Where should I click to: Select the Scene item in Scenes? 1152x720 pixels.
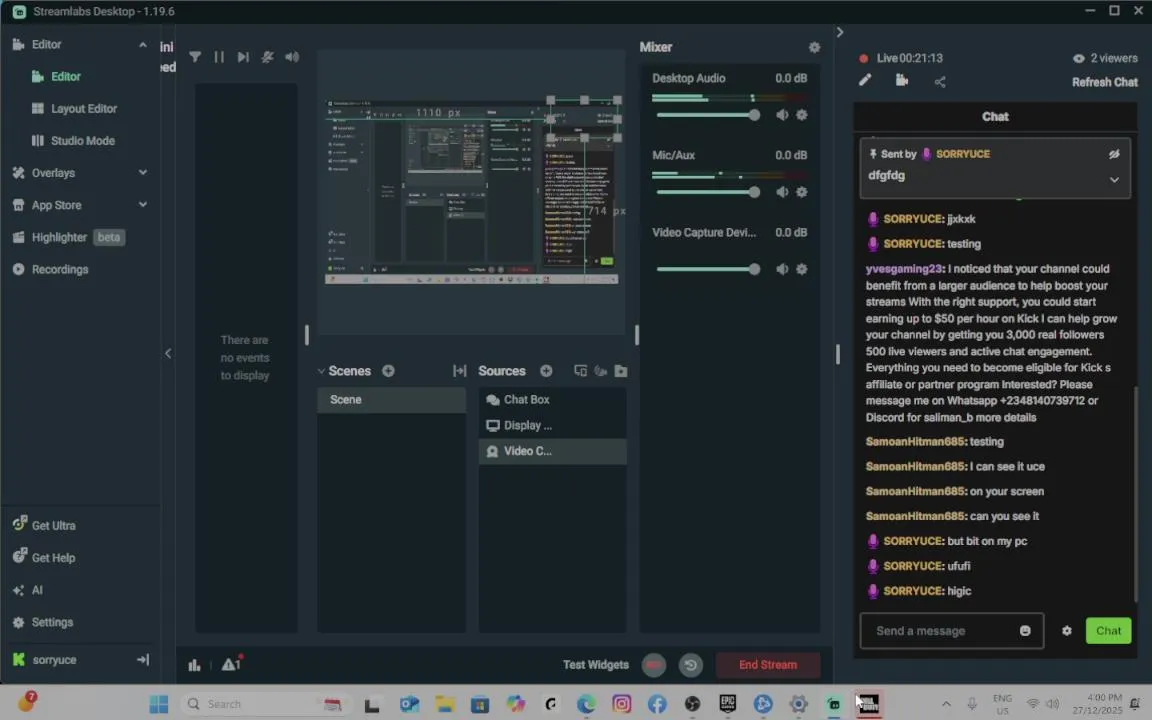pyautogui.click(x=391, y=400)
